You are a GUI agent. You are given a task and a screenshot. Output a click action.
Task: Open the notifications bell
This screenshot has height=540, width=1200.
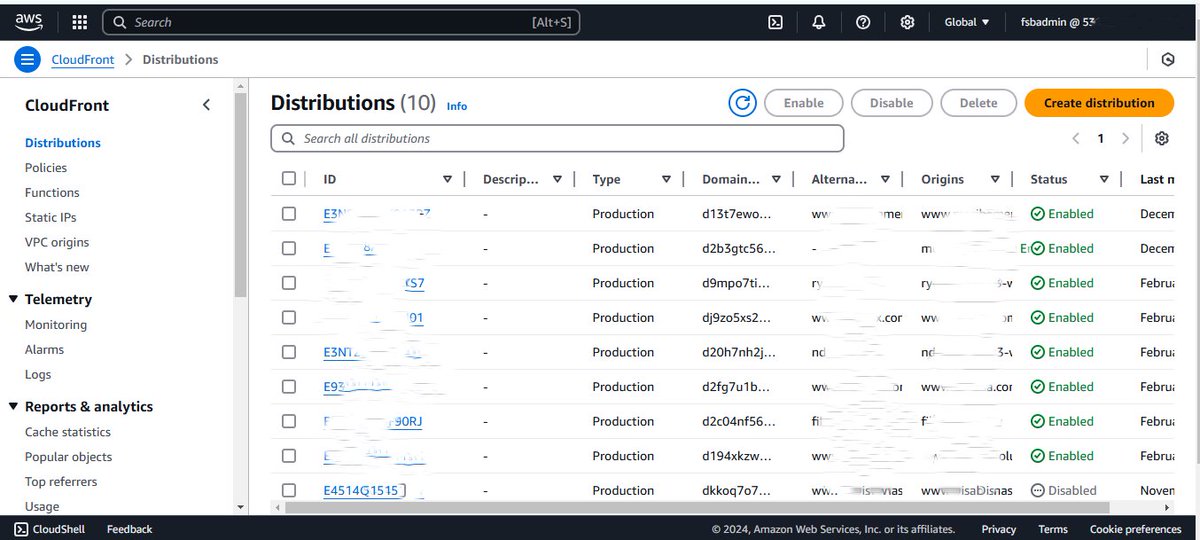[x=819, y=22]
